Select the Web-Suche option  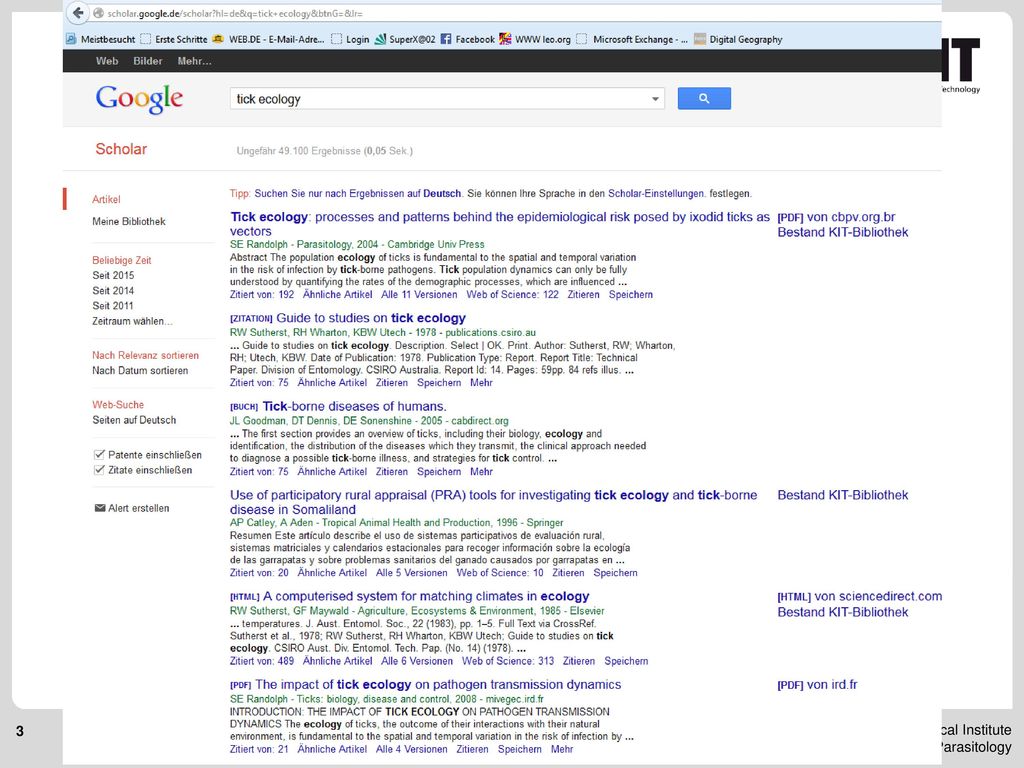[x=118, y=405]
